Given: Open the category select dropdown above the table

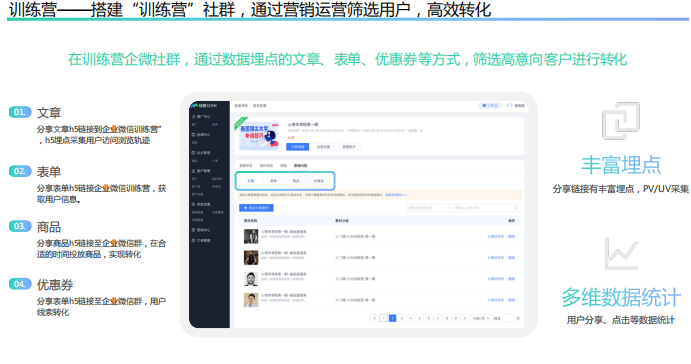Looking at the screenshot, I should (x=428, y=208).
